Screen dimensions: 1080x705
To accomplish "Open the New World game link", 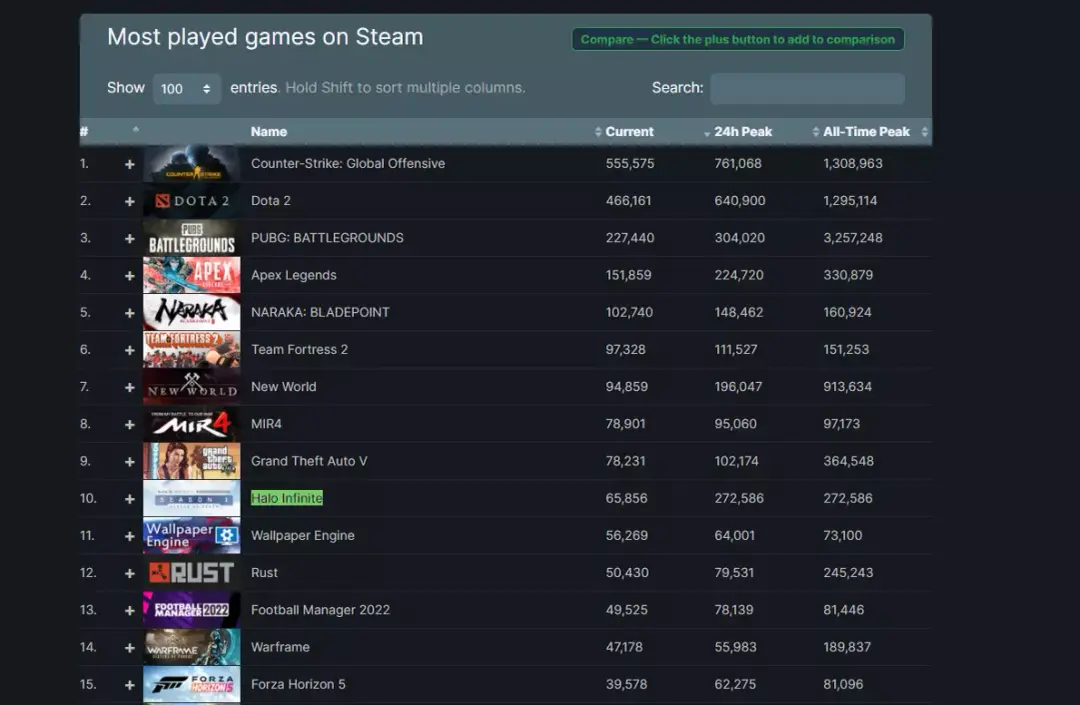I will pyautogui.click(x=284, y=387).
